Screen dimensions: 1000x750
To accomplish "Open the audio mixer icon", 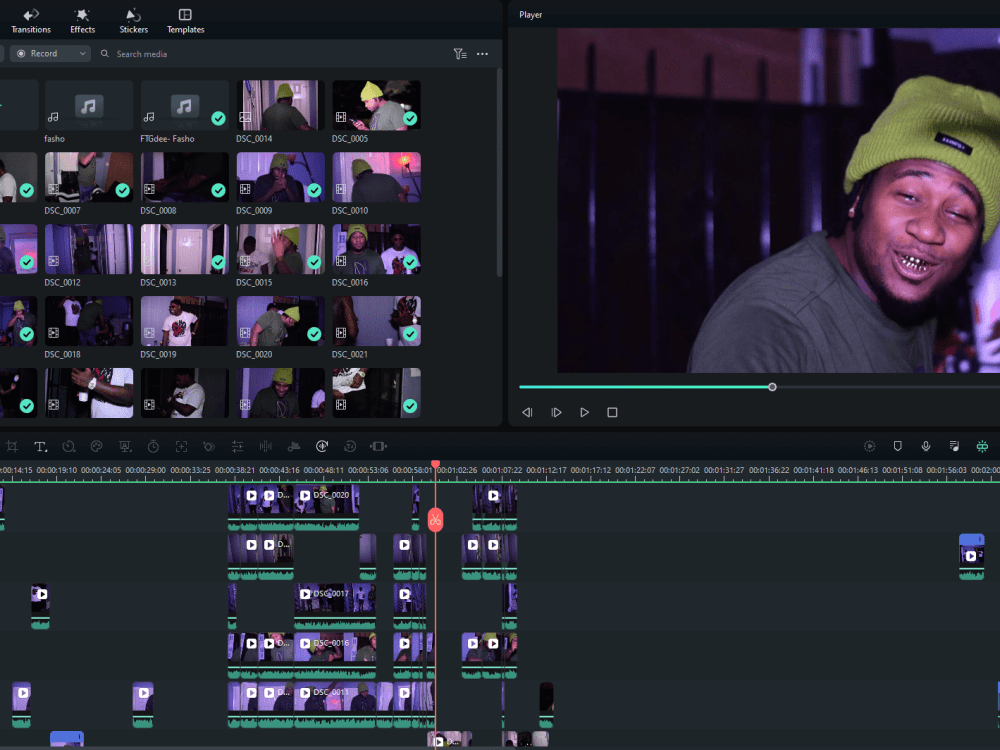I will 954,446.
